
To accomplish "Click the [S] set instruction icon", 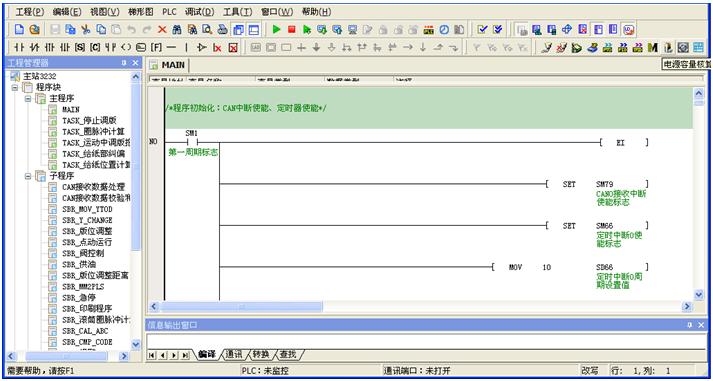I will click(80, 47).
